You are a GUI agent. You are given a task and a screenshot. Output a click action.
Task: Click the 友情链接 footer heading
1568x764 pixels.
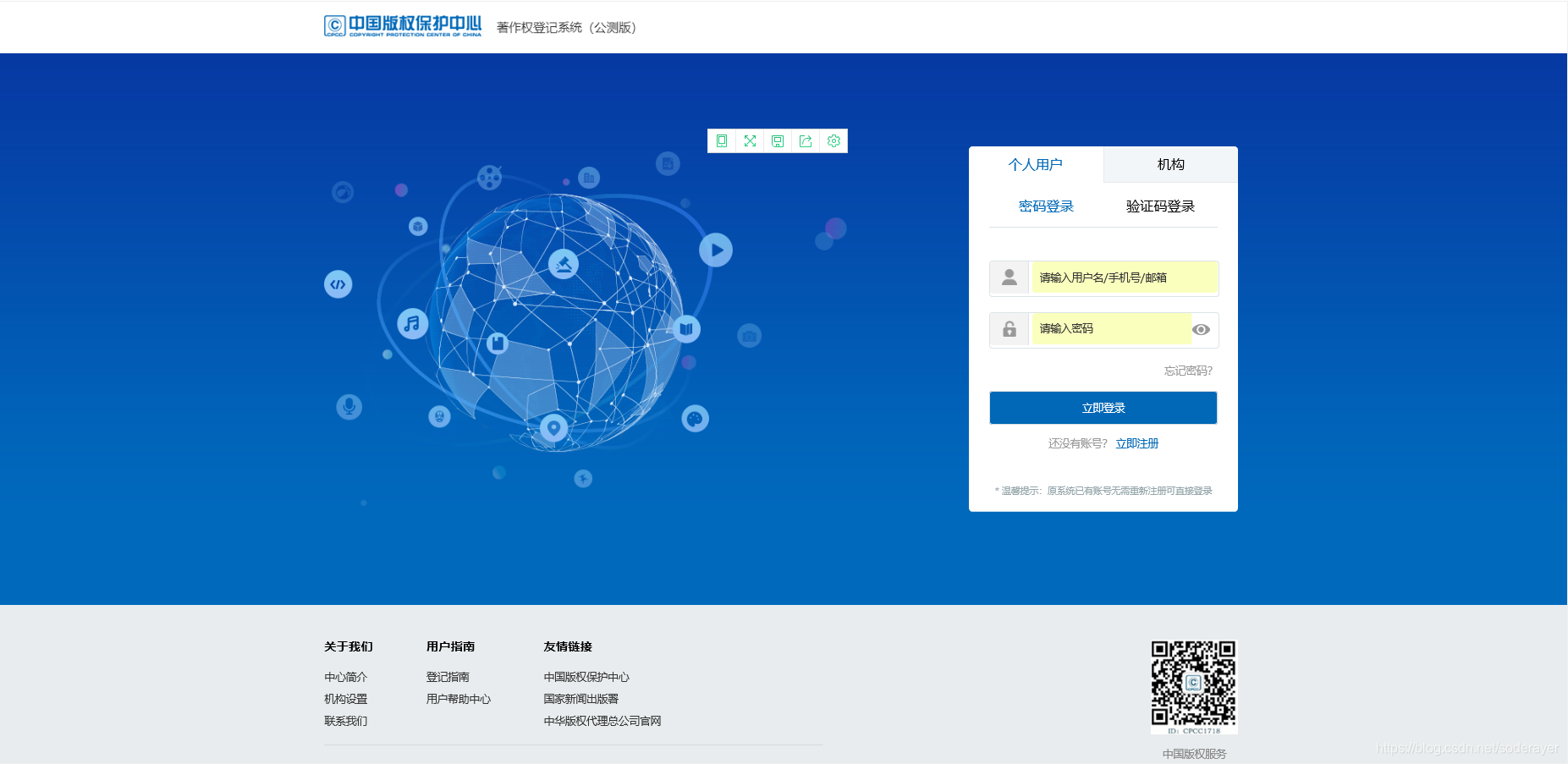[x=568, y=646]
